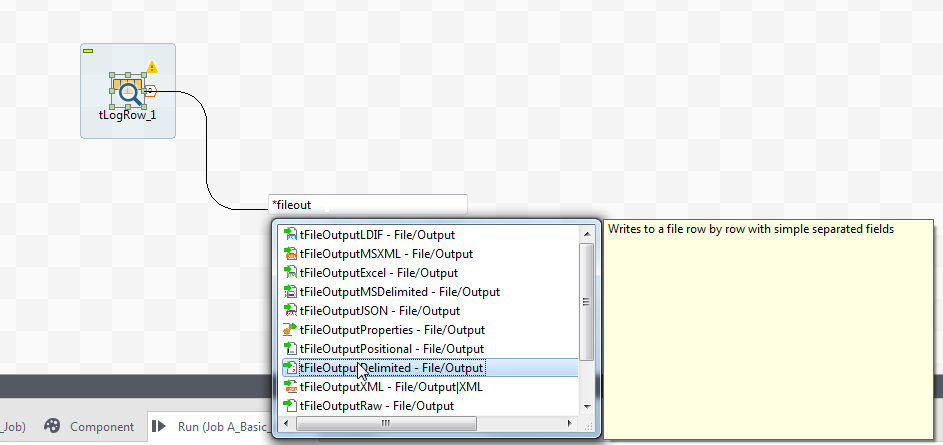Open the Run (Job A_Basic tab

[210, 427]
